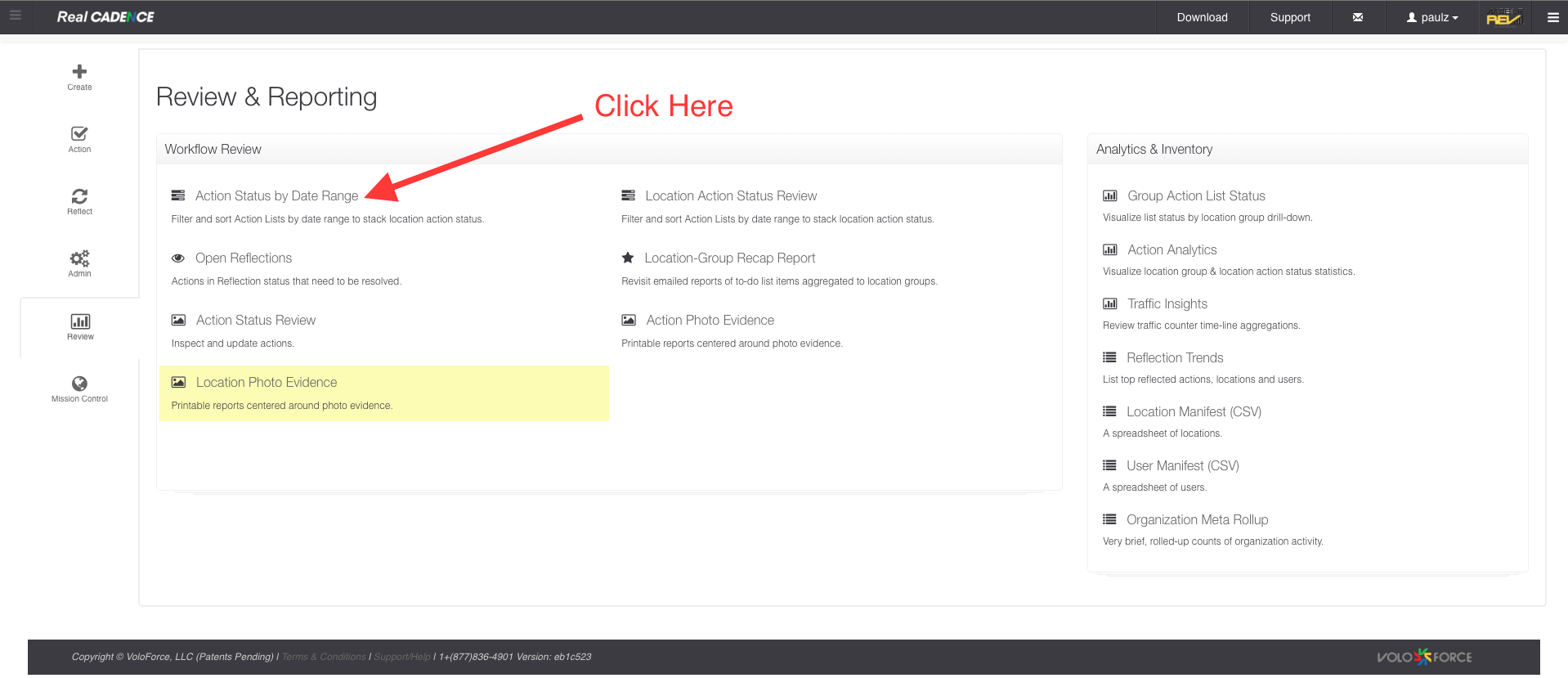The image size is (1568, 678).
Task: Open the Traffic Insights analytics link
Action: pyautogui.click(x=1167, y=304)
